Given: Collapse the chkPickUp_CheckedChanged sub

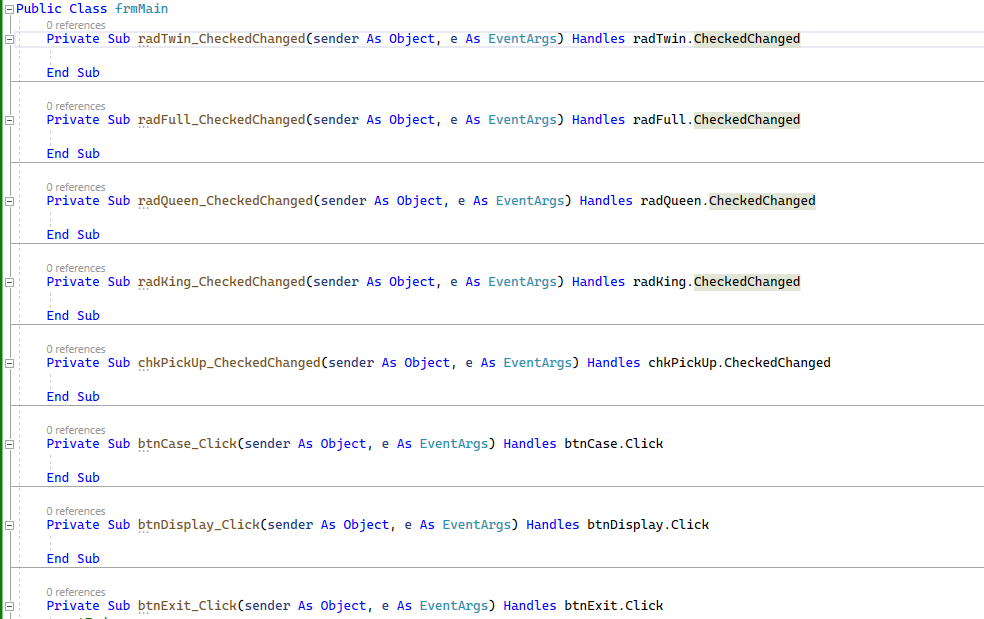Looking at the screenshot, I should pyautogui.click(x=8, y=363).
